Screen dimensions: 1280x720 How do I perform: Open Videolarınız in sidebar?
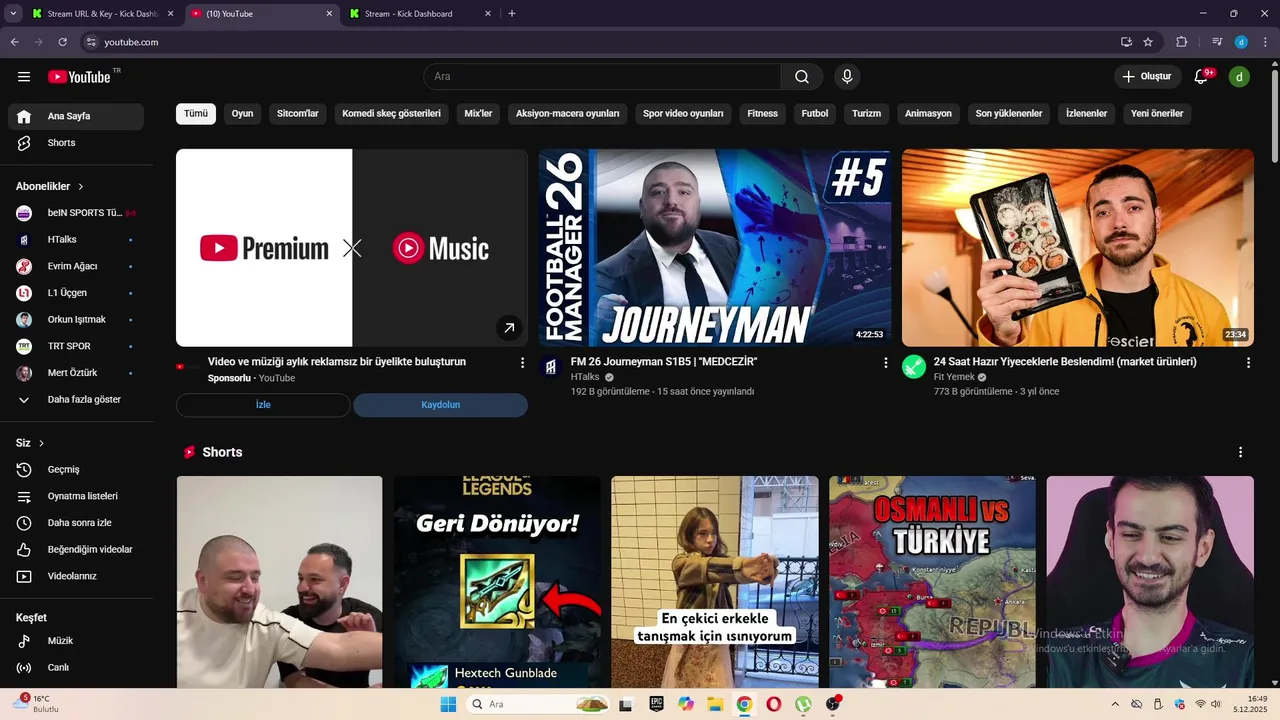[x=76, y=577]
